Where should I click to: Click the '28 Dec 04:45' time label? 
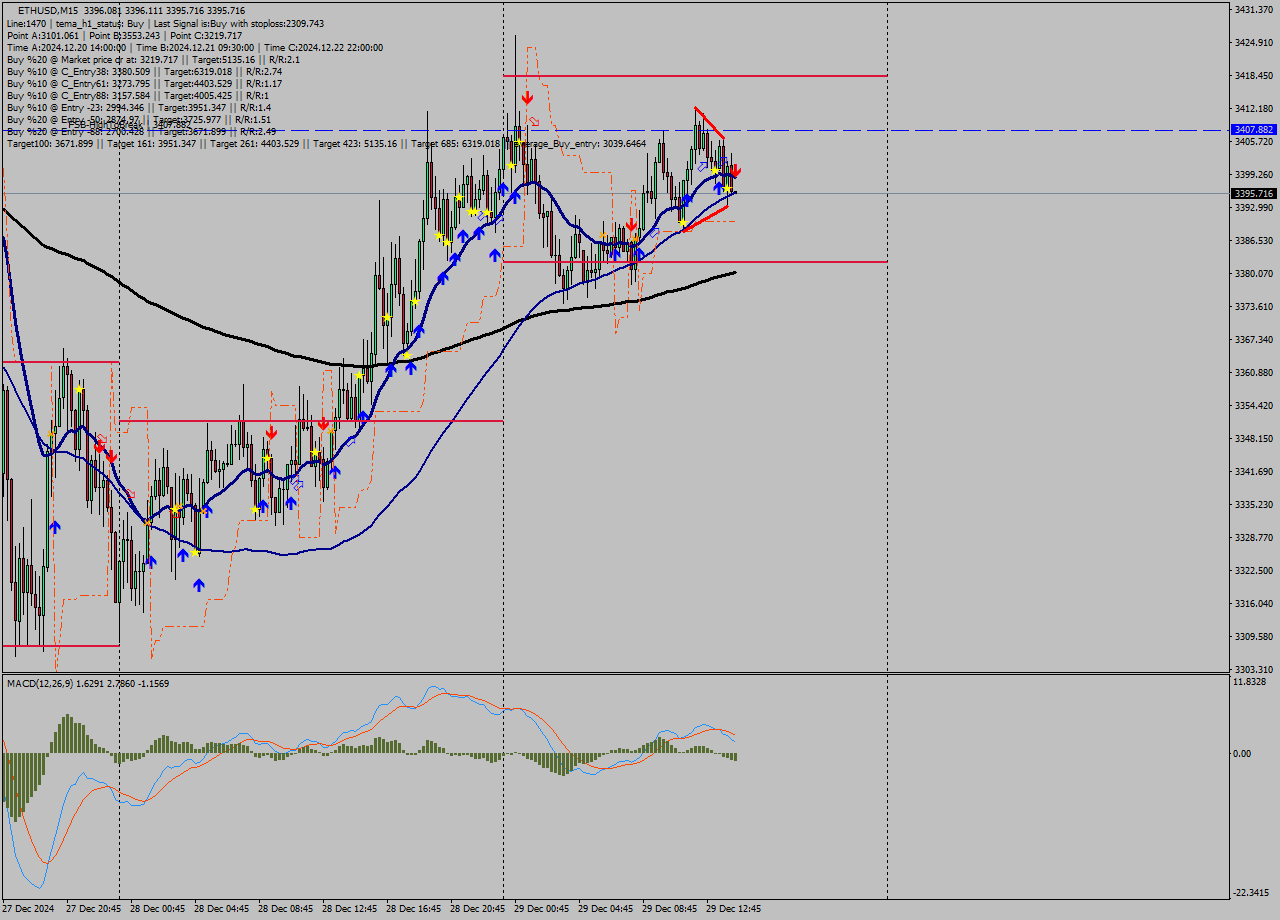tap(222, 909)
